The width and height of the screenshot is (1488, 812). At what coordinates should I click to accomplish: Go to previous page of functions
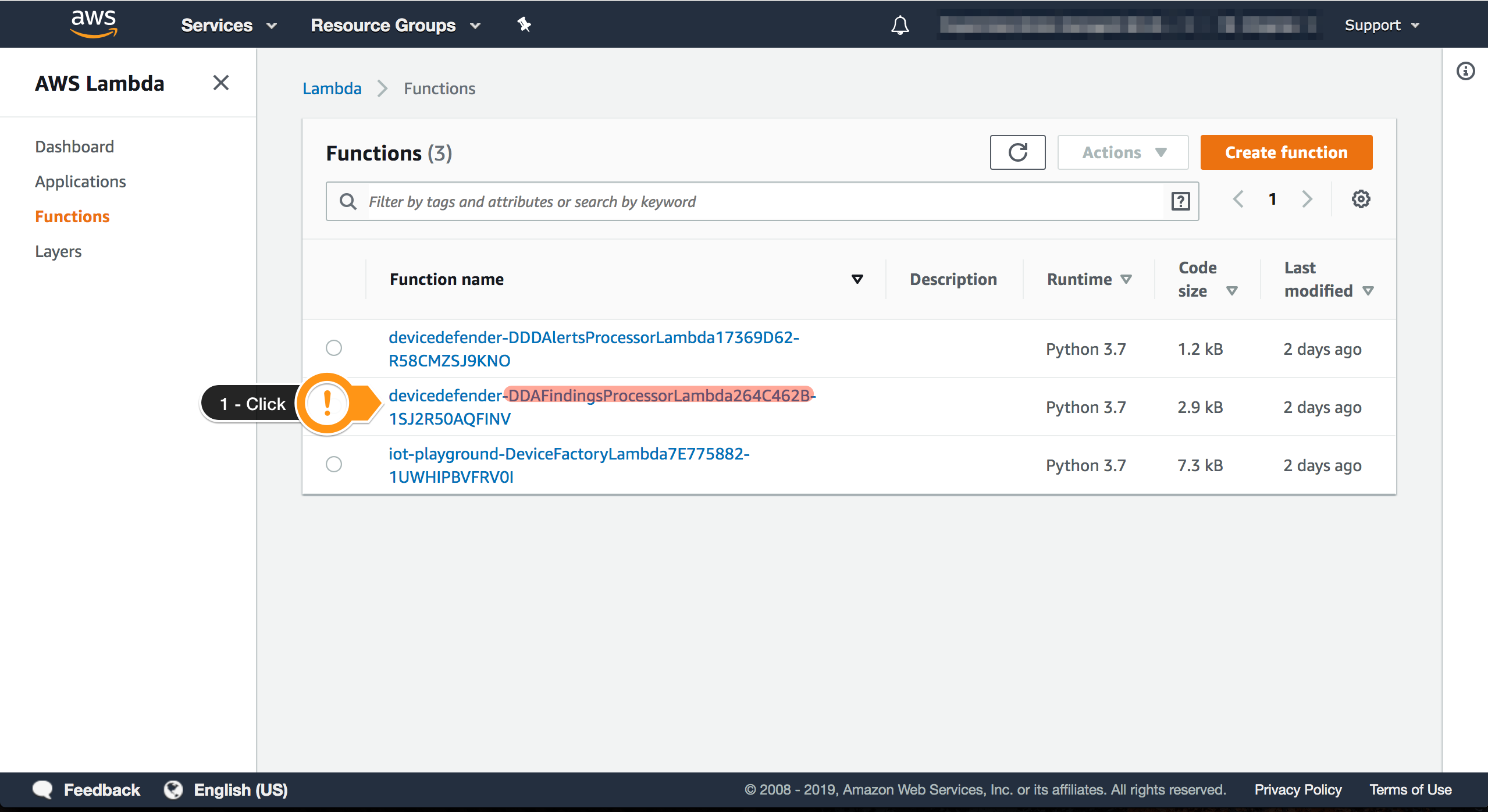(1238, 199)
